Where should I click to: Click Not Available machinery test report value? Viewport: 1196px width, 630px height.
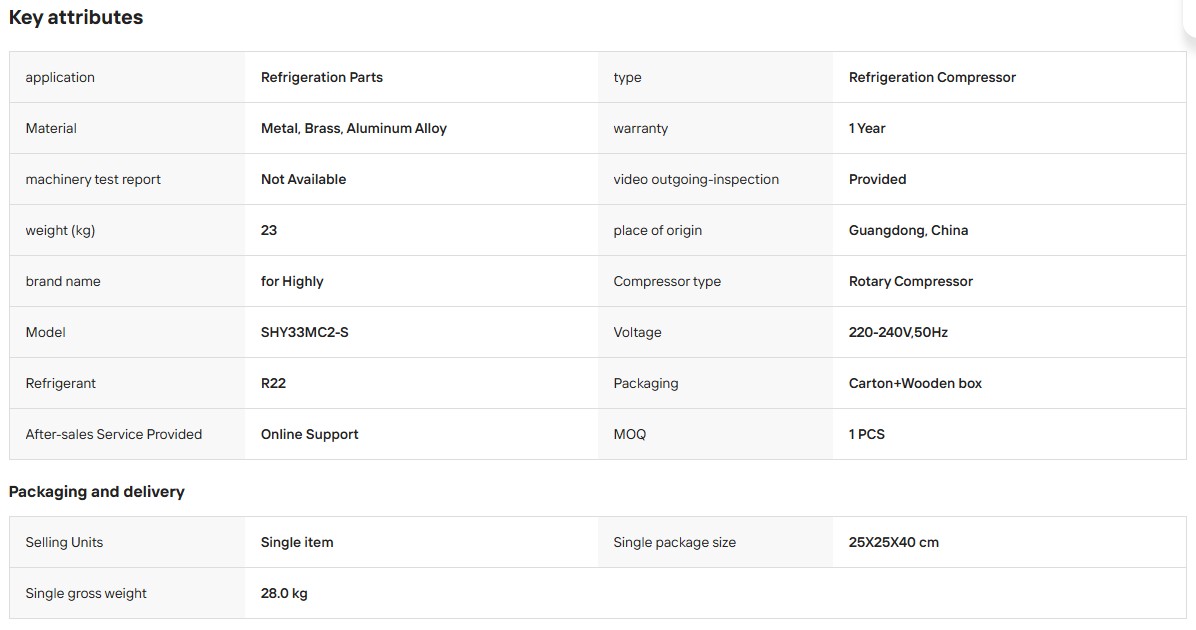304,179
